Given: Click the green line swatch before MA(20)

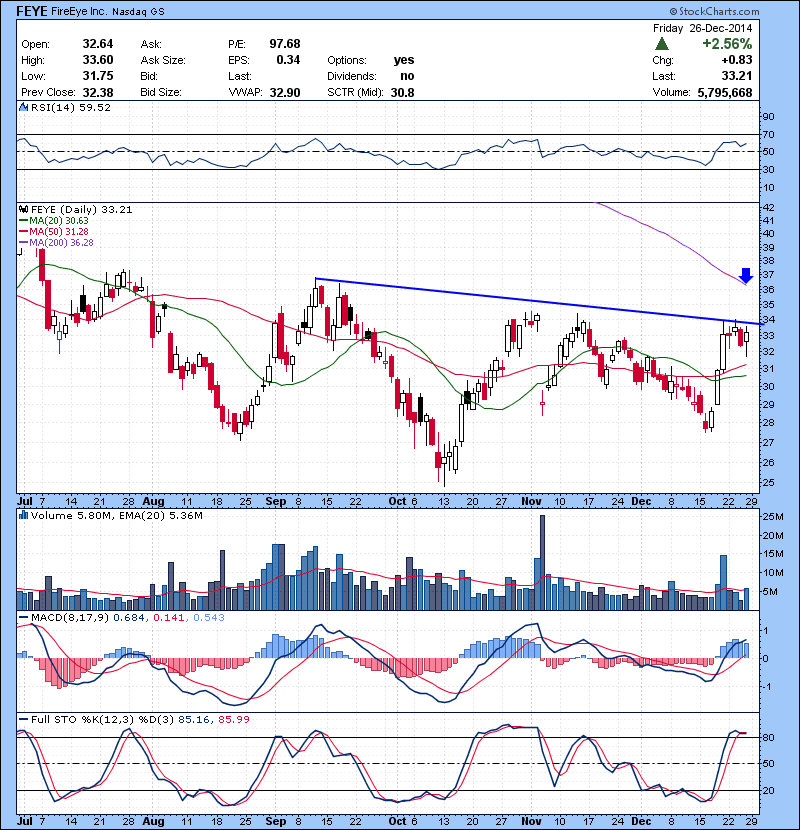Looking at the screenshot, I should [x=23, y=221].
